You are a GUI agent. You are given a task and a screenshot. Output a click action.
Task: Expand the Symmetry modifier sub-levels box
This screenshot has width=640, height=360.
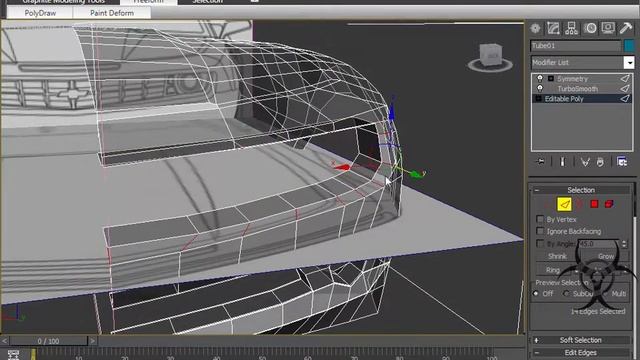point(551,78)
